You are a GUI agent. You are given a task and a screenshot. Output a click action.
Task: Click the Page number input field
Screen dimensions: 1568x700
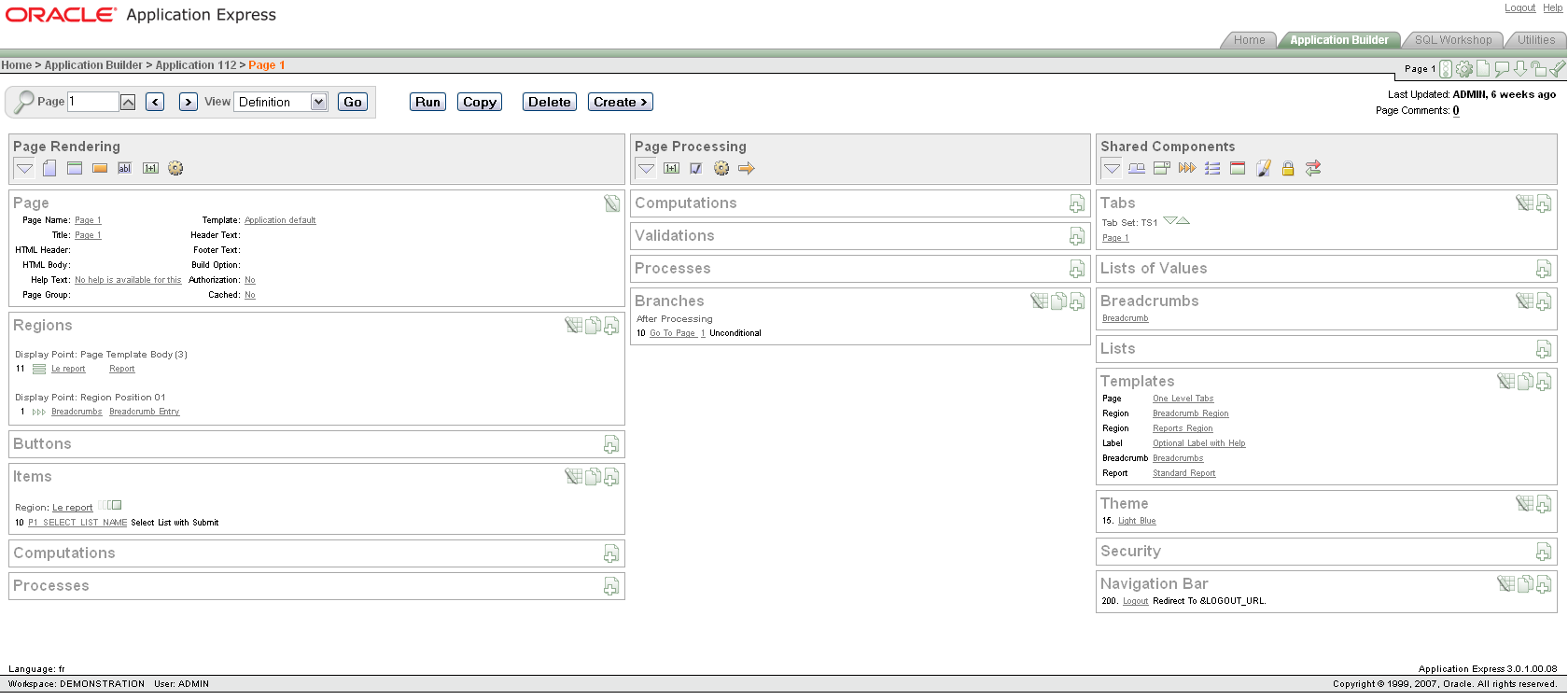(x=92, y=102)
